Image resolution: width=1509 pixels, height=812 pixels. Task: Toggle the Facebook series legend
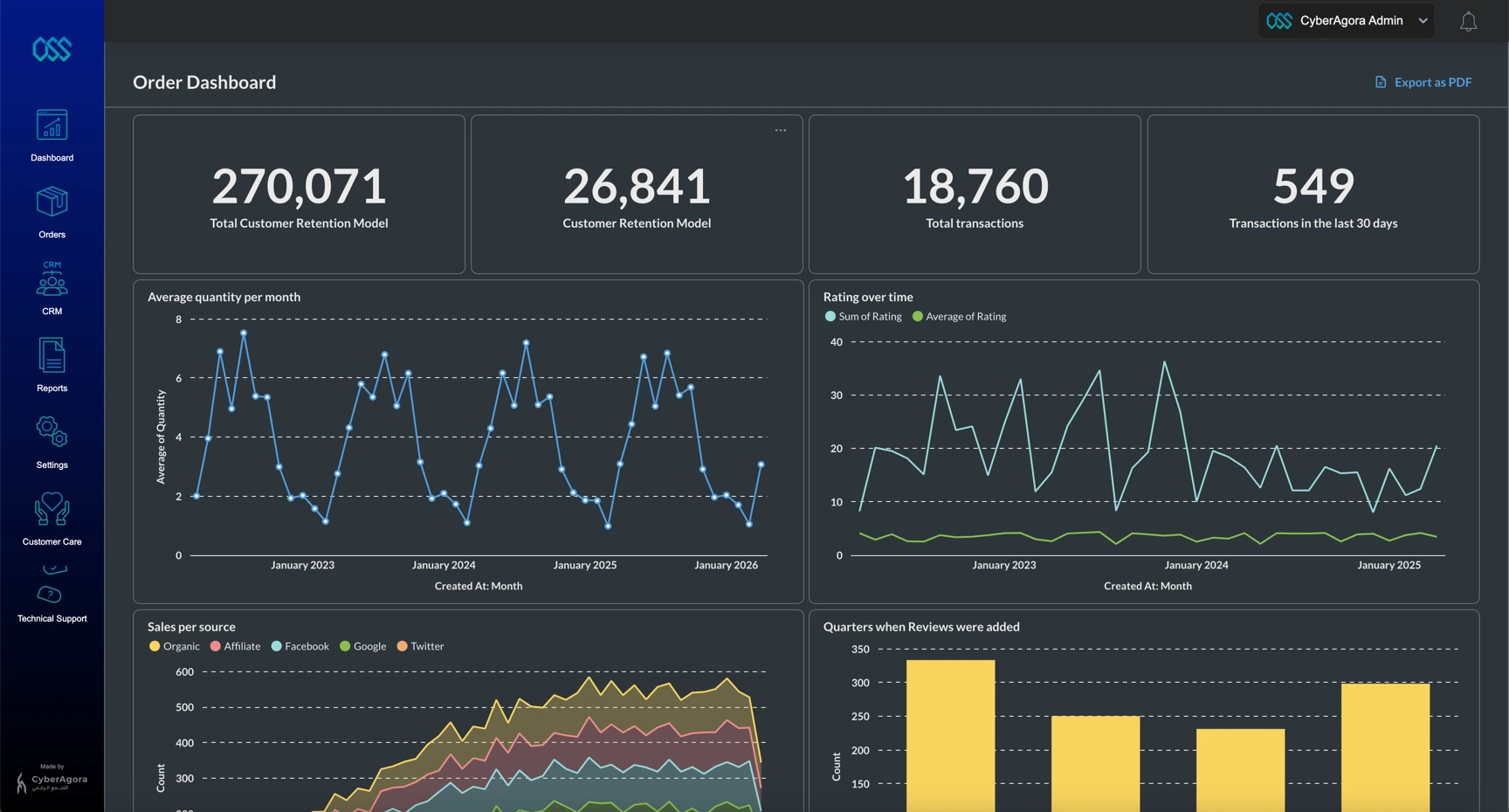click(x=300, y=646)
